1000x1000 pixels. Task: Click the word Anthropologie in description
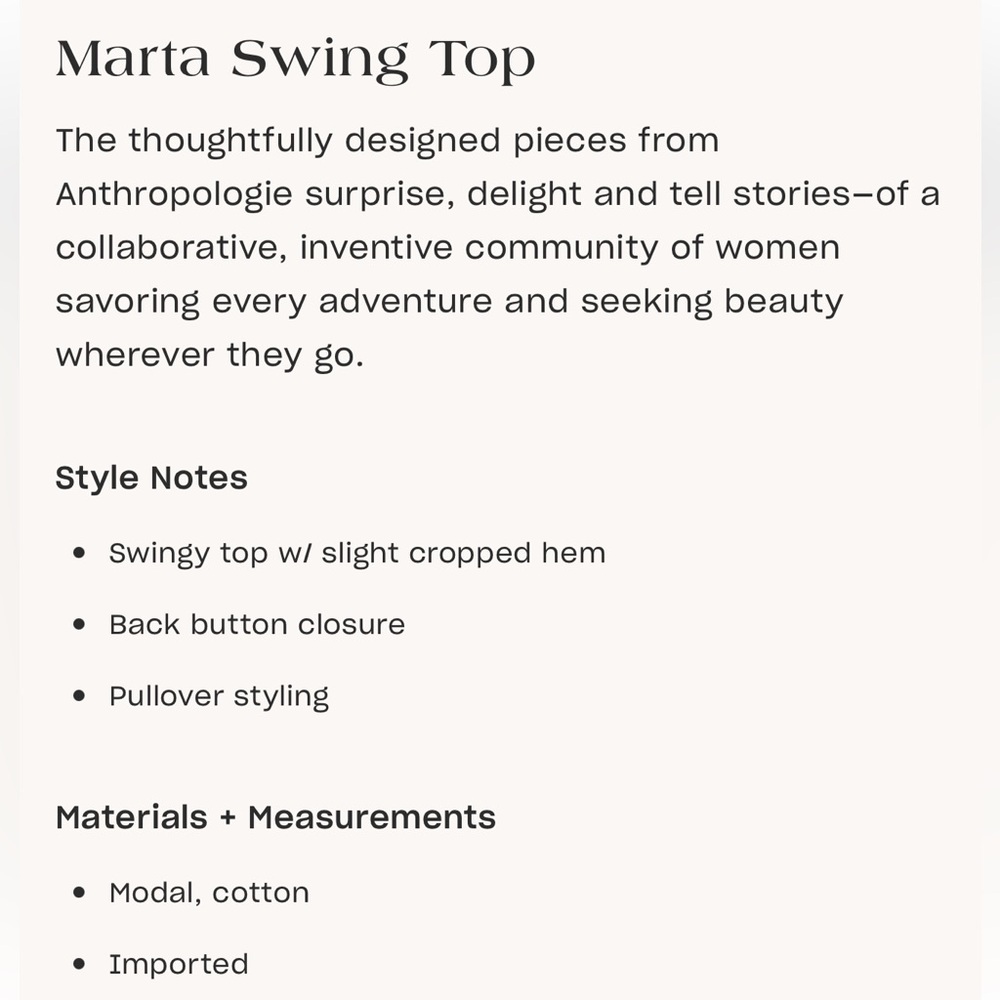pos(174,195)
